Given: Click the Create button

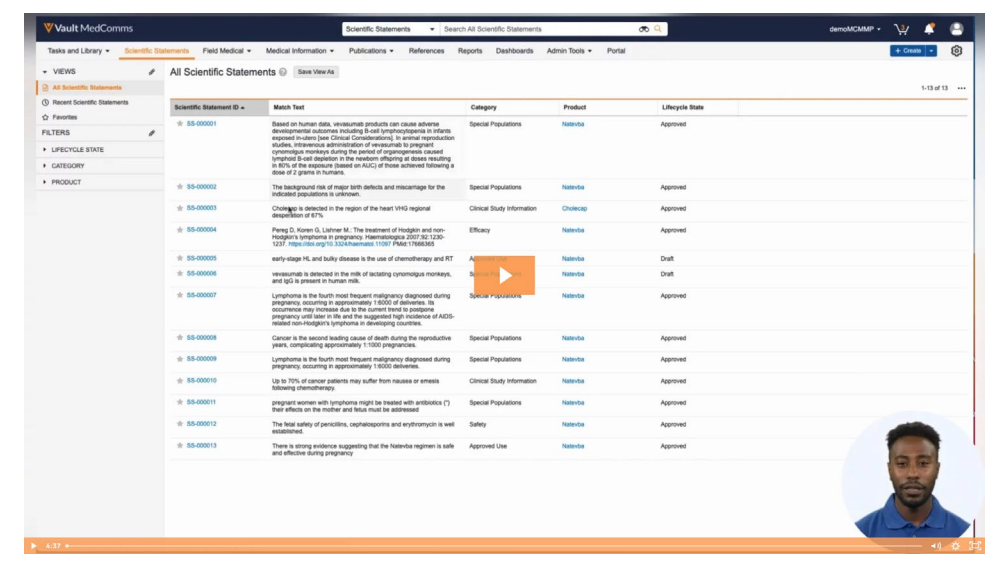Looking at the screenshot, I should click(908, 51).
